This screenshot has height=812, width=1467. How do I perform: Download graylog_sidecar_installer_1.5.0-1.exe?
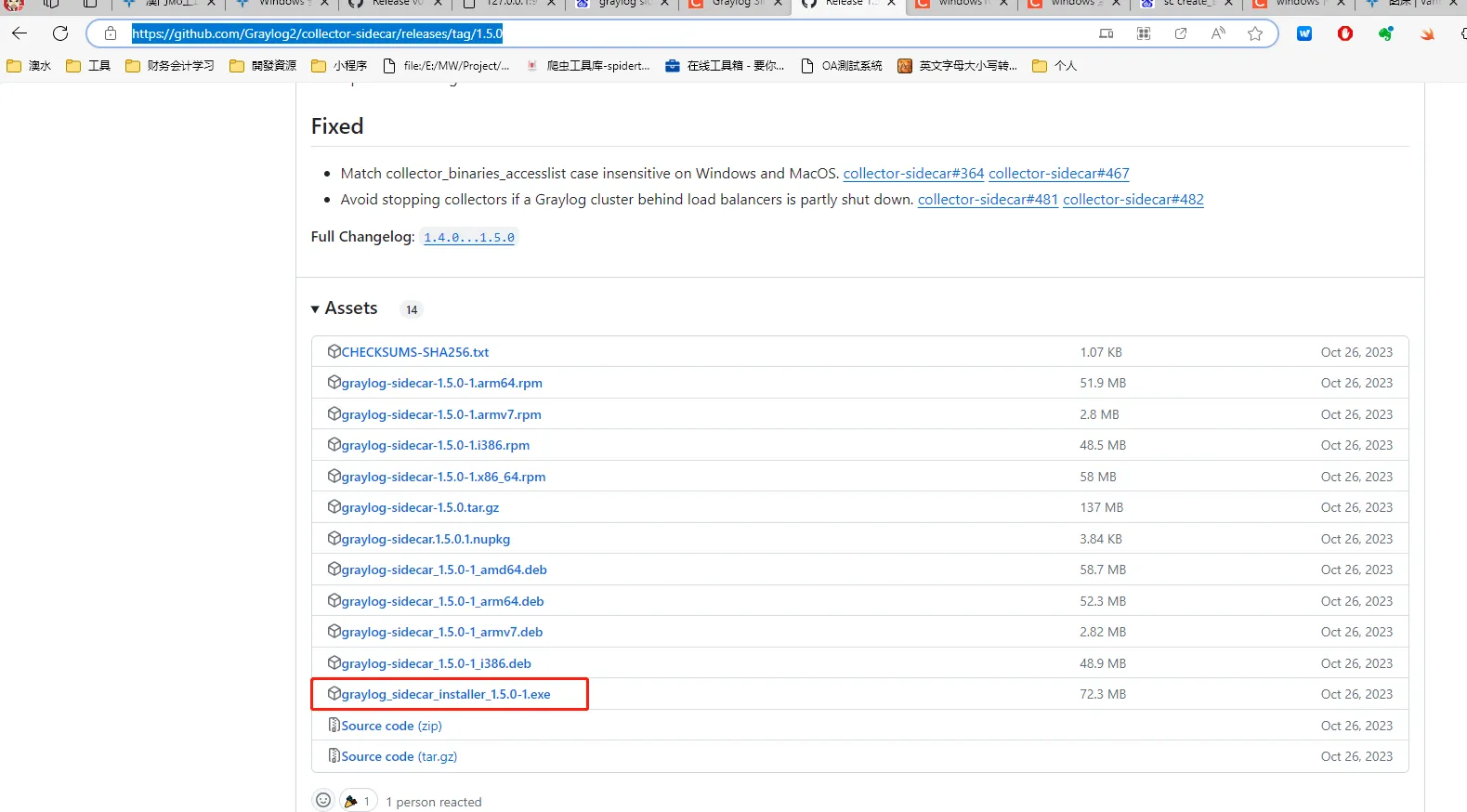click(446, 694)
